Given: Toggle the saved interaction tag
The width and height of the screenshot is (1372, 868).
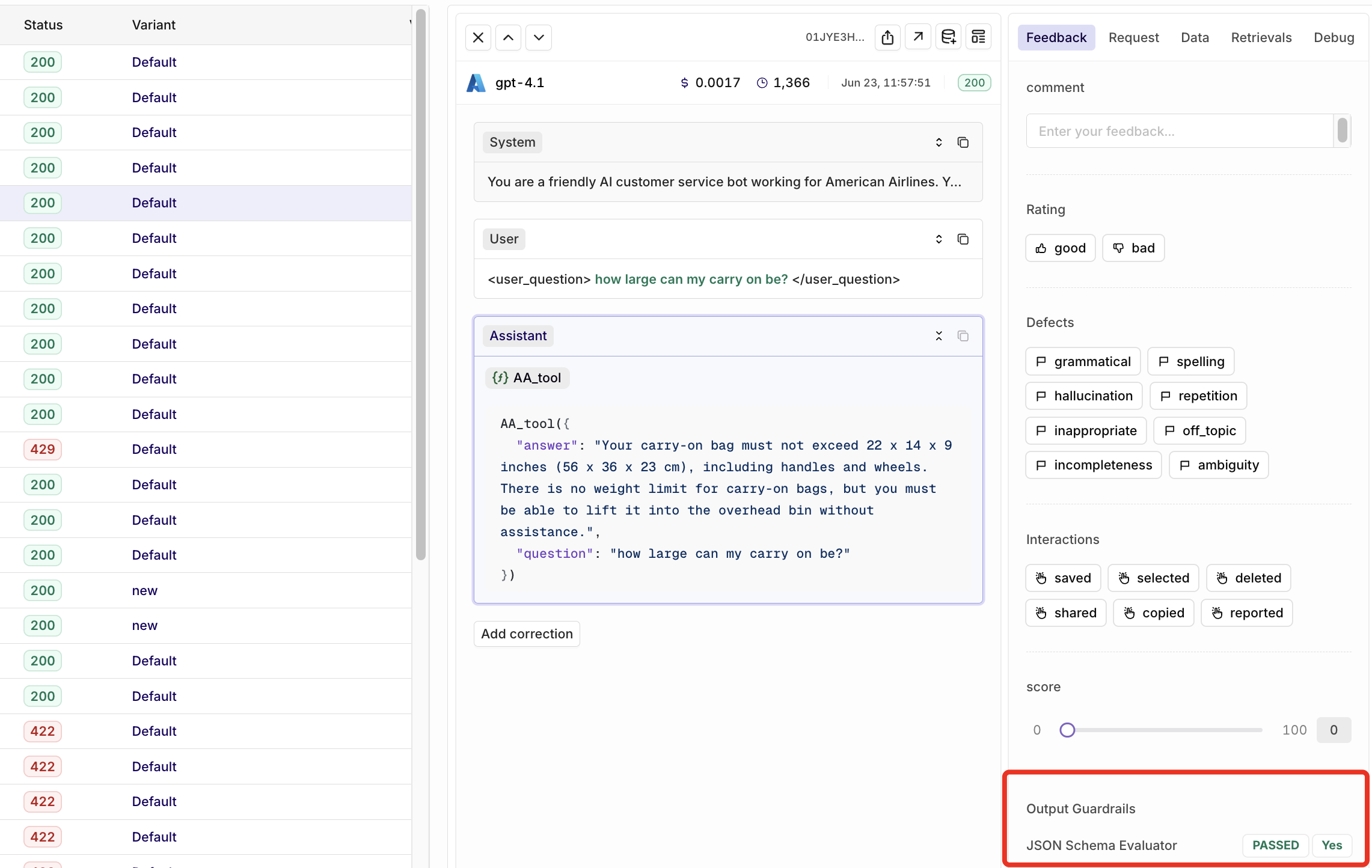Looking at the screenshot, I should coord(1063,578).
